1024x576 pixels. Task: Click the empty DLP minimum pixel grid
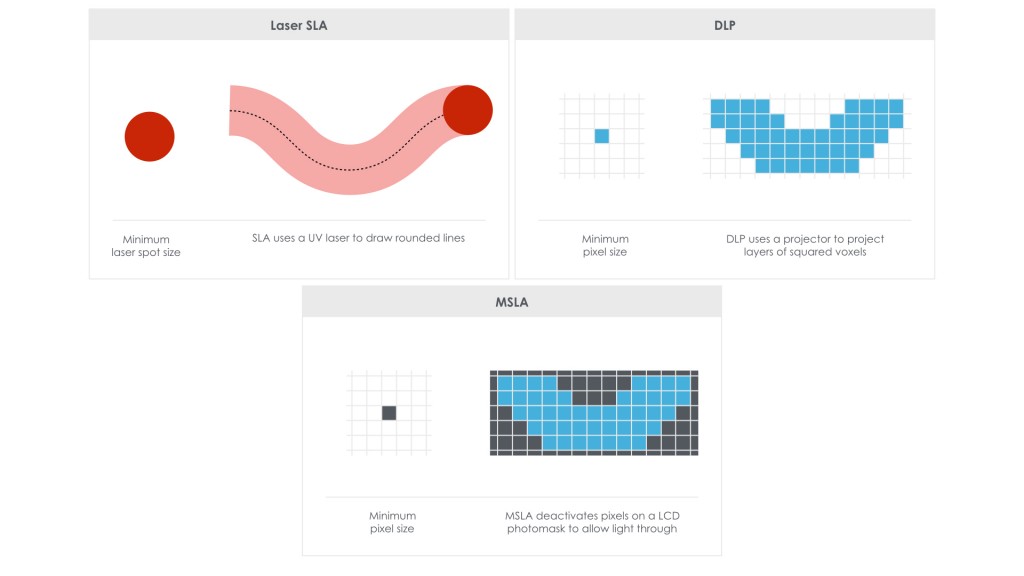601,136
